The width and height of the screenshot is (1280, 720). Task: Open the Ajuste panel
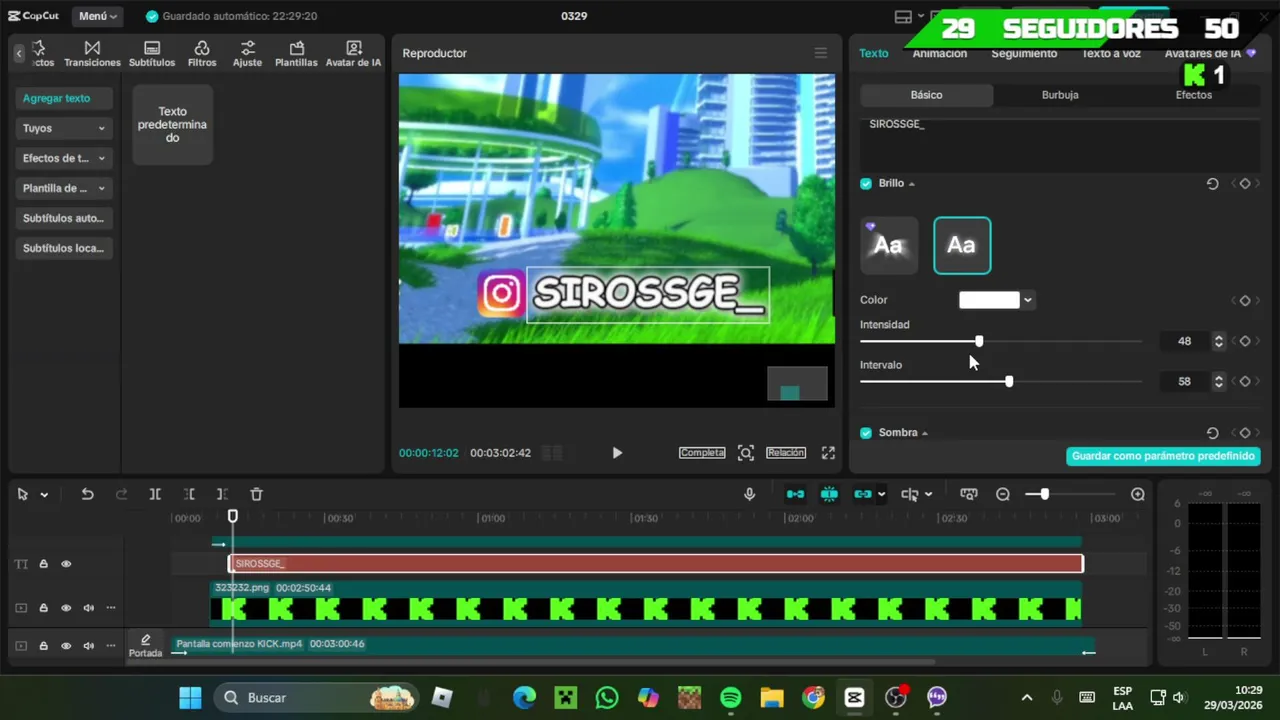point(247,54)
